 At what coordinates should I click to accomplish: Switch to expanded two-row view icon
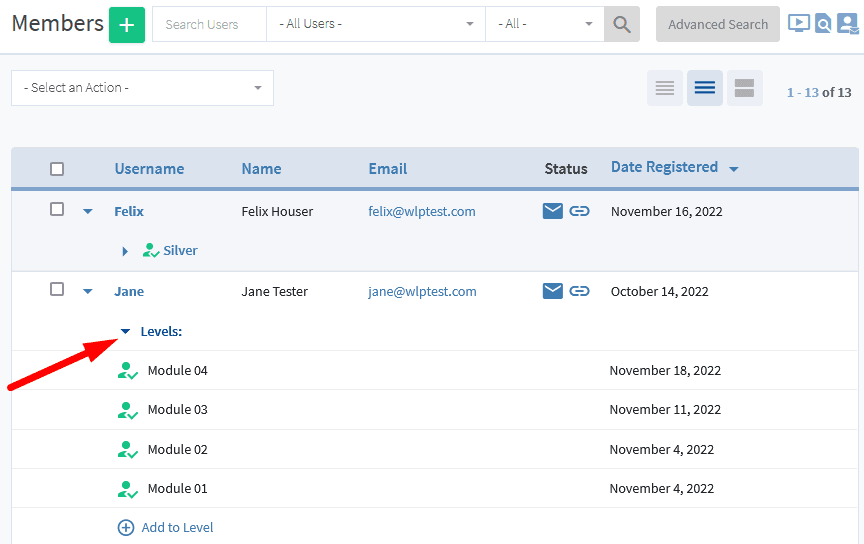point(744,88)
